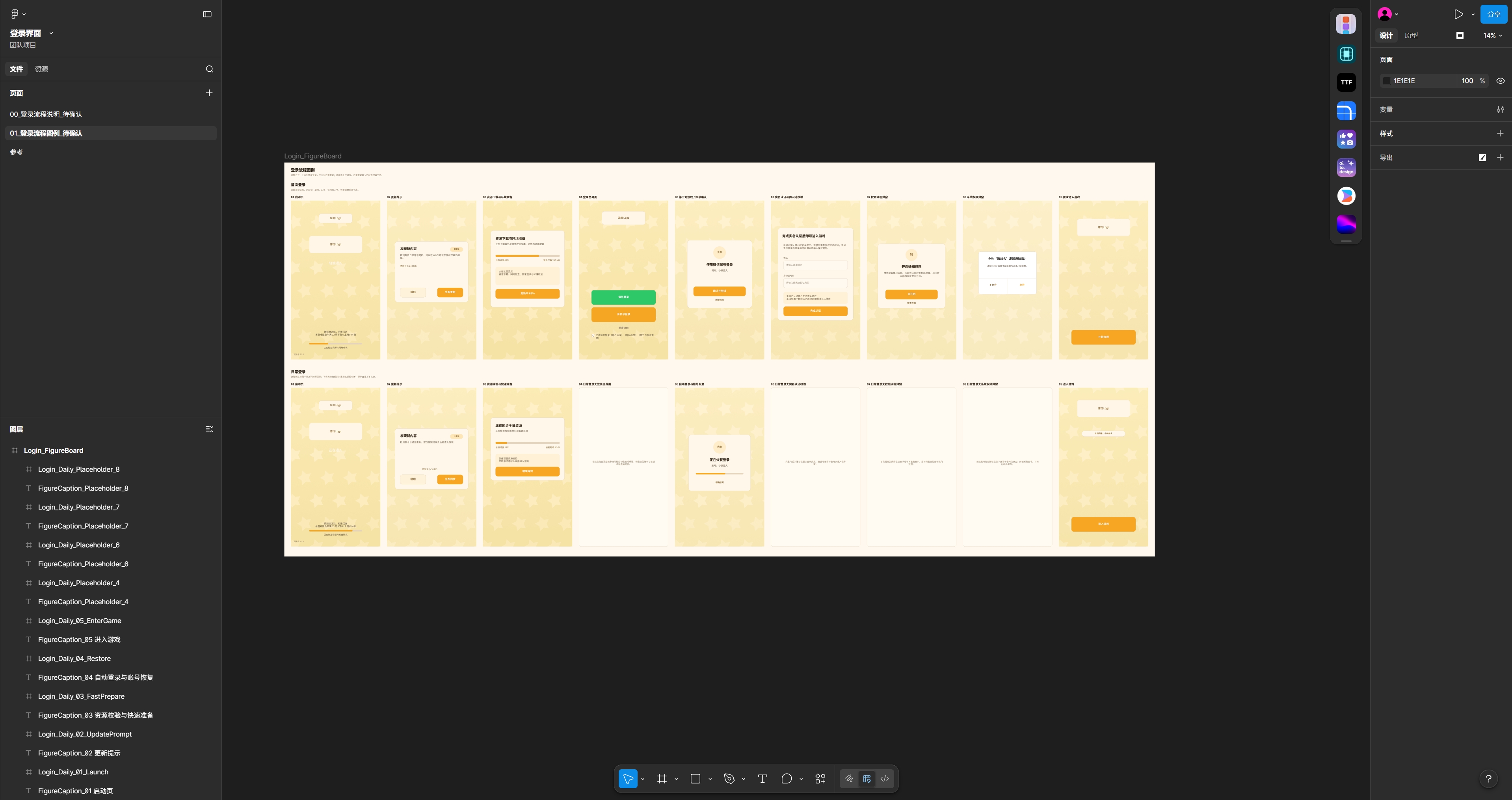Open the Actions components tool
This screenshot has width=1512, height=800.
coord(820,778)
